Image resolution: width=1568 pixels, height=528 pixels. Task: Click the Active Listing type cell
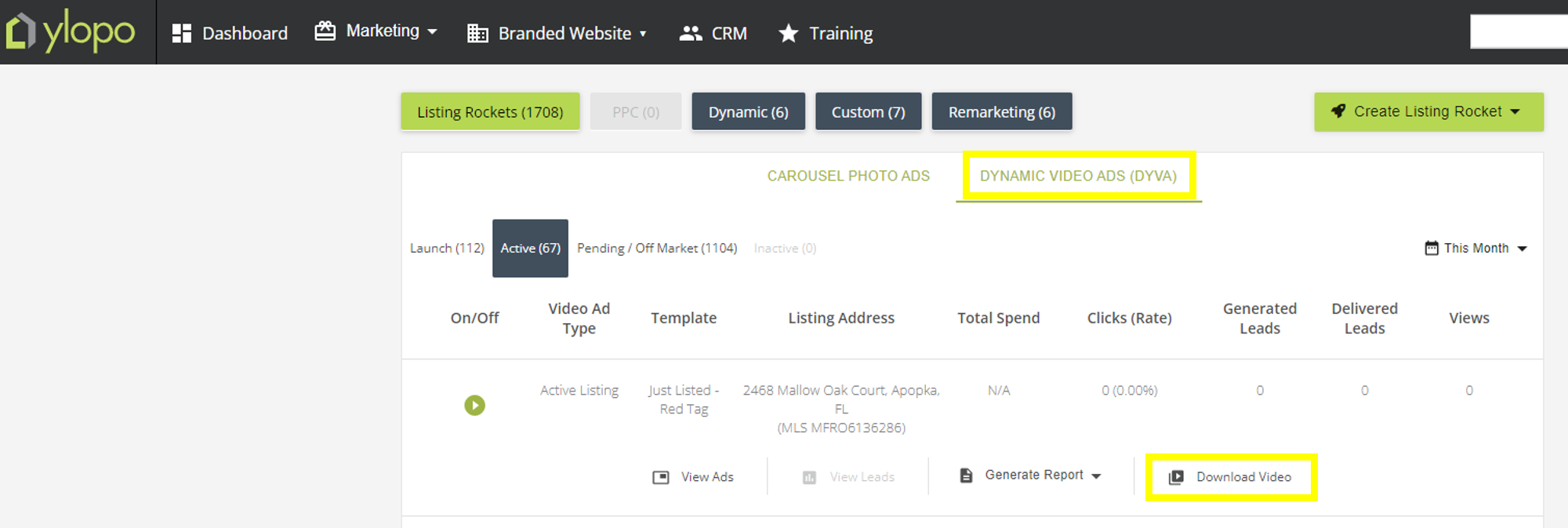[579, 390]
